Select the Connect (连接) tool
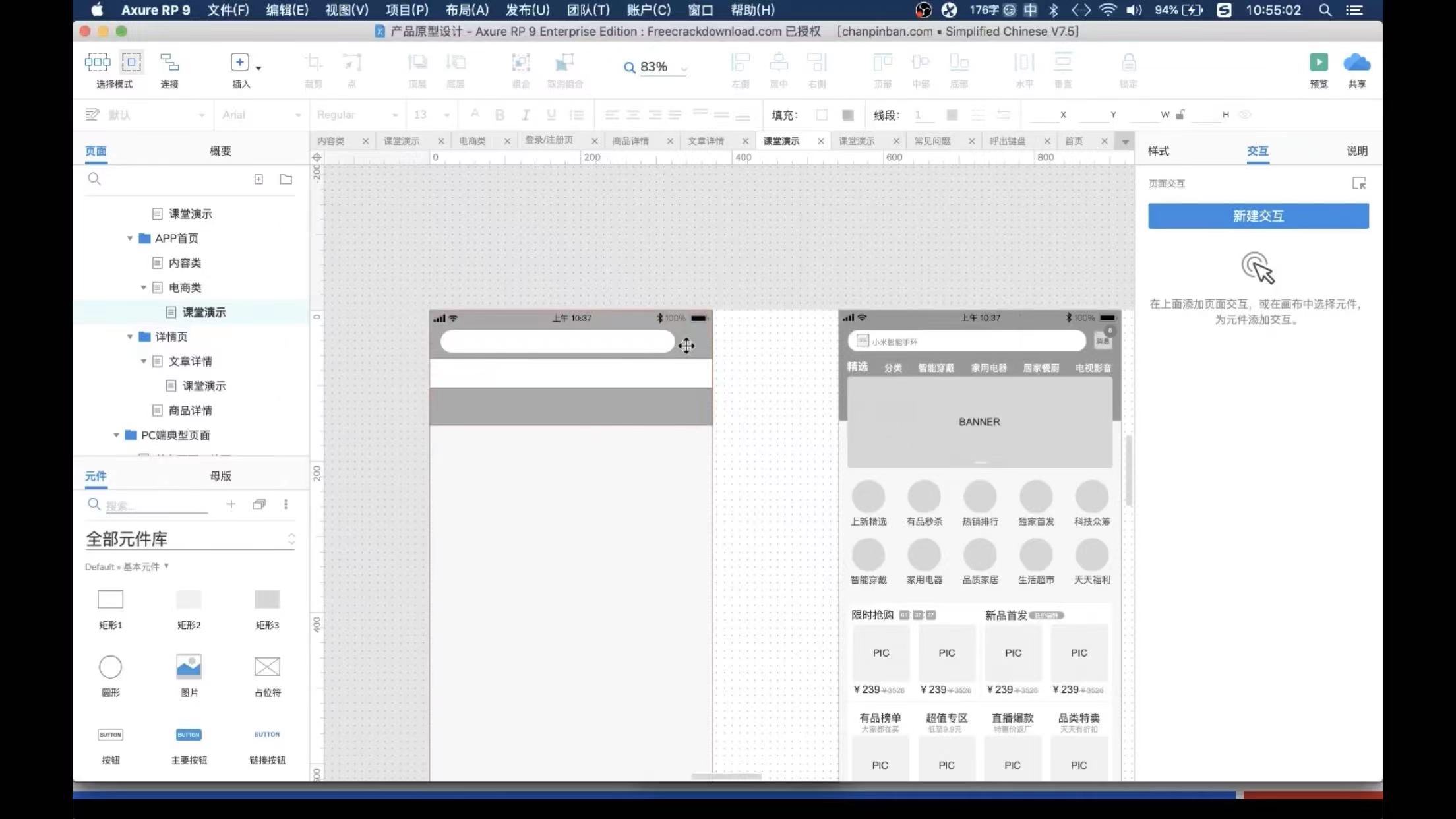This screenshot has width=1456, height=819. click(169, 63)
